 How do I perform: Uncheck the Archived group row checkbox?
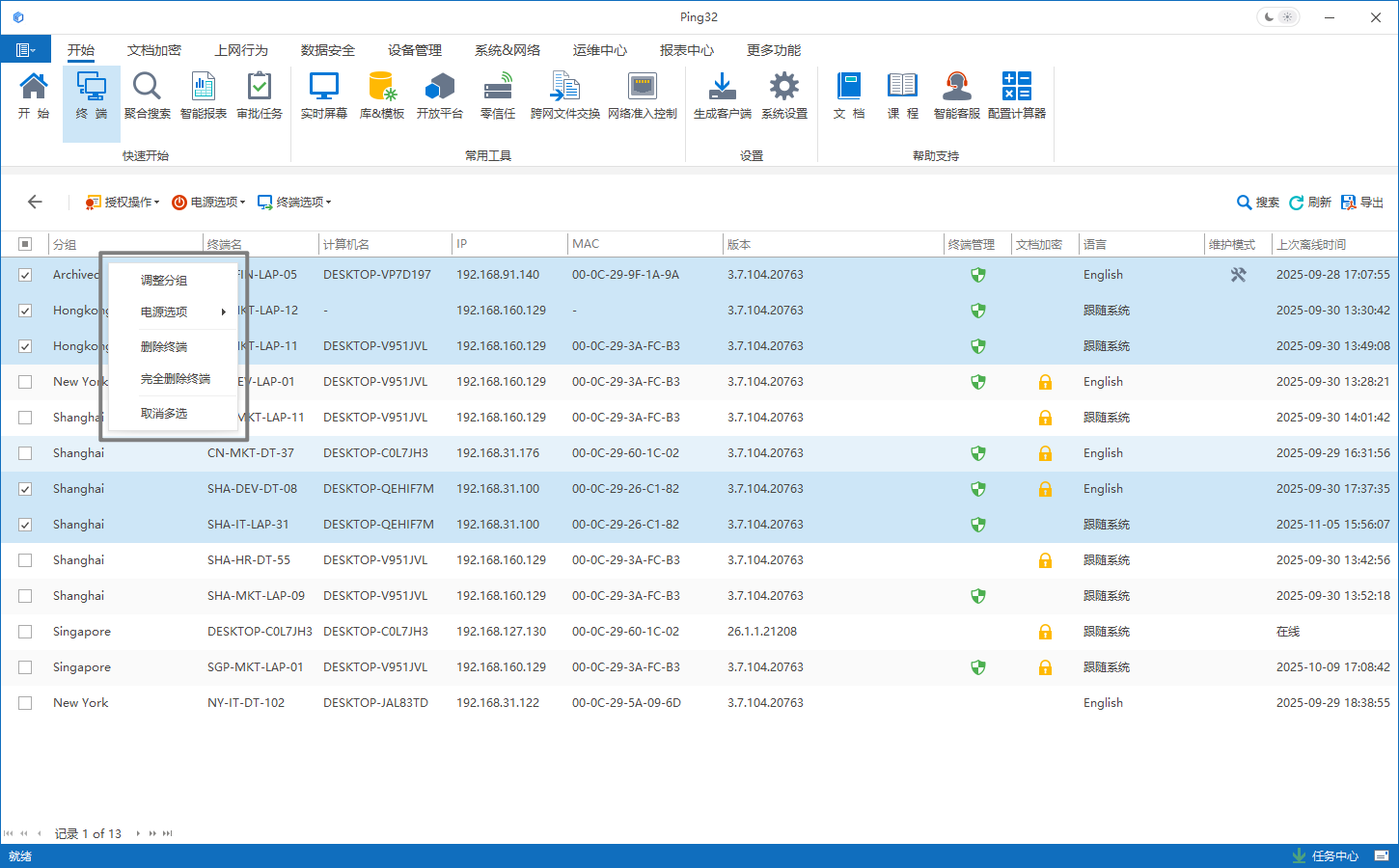[25, 275]
